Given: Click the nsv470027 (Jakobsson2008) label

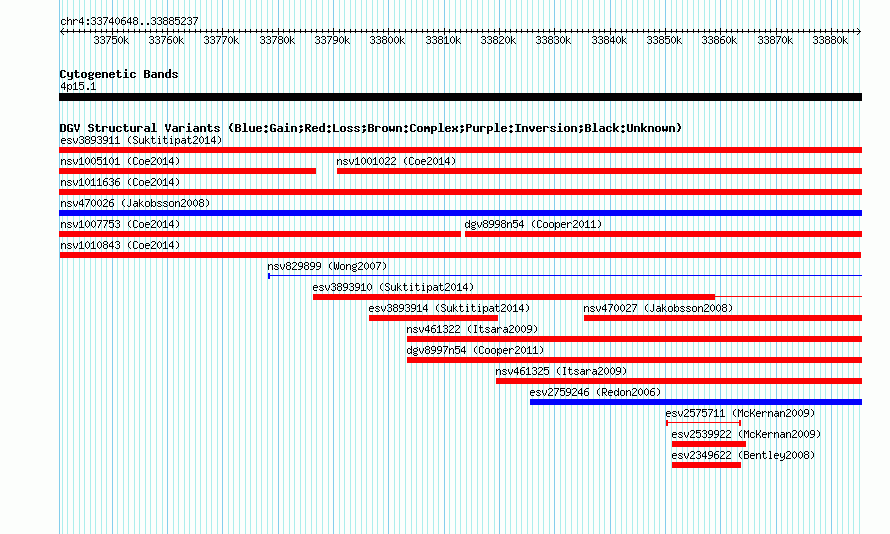Looking at the screenshot, I should [658, 308].
